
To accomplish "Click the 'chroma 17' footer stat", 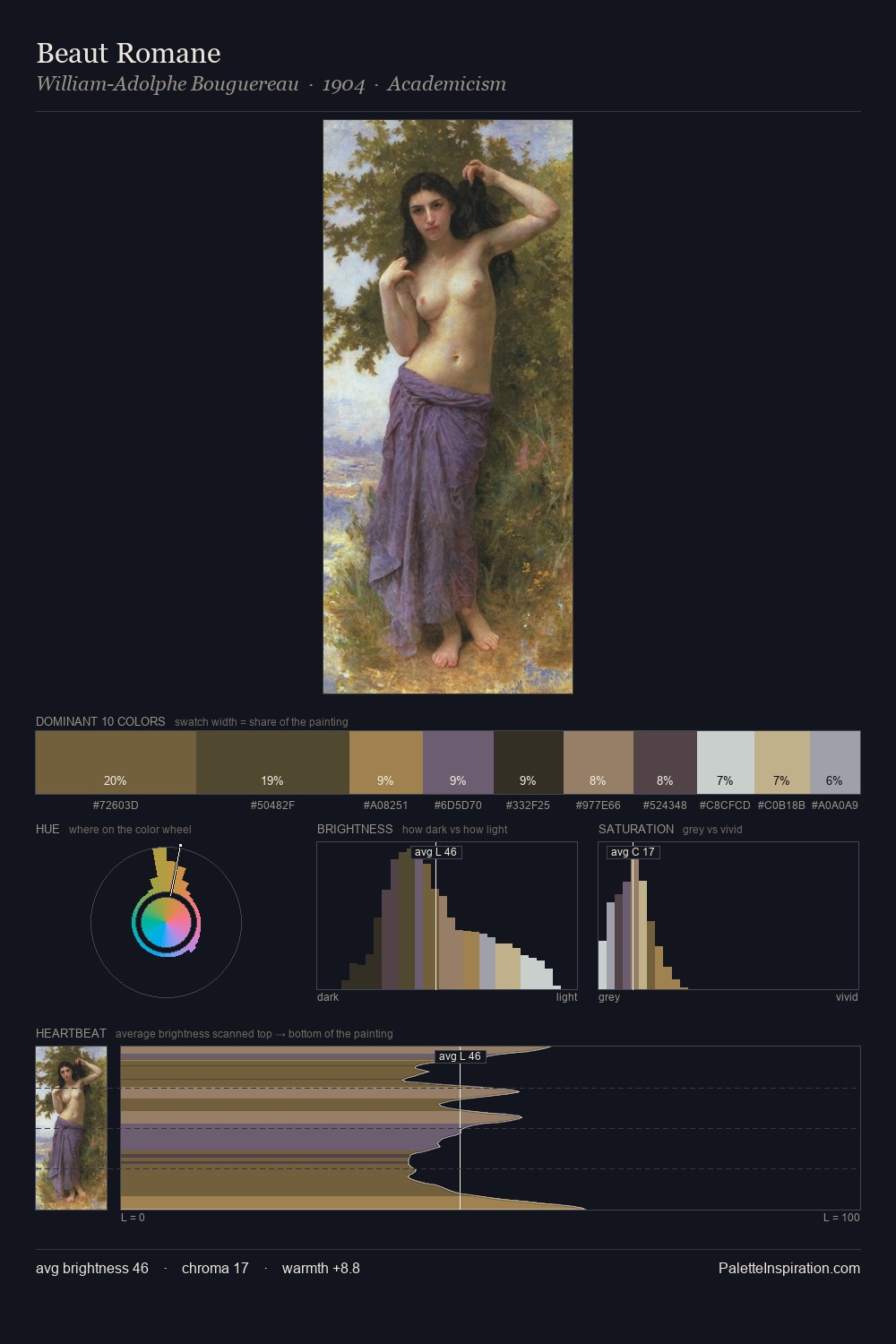I will (x=215, y=1268).
